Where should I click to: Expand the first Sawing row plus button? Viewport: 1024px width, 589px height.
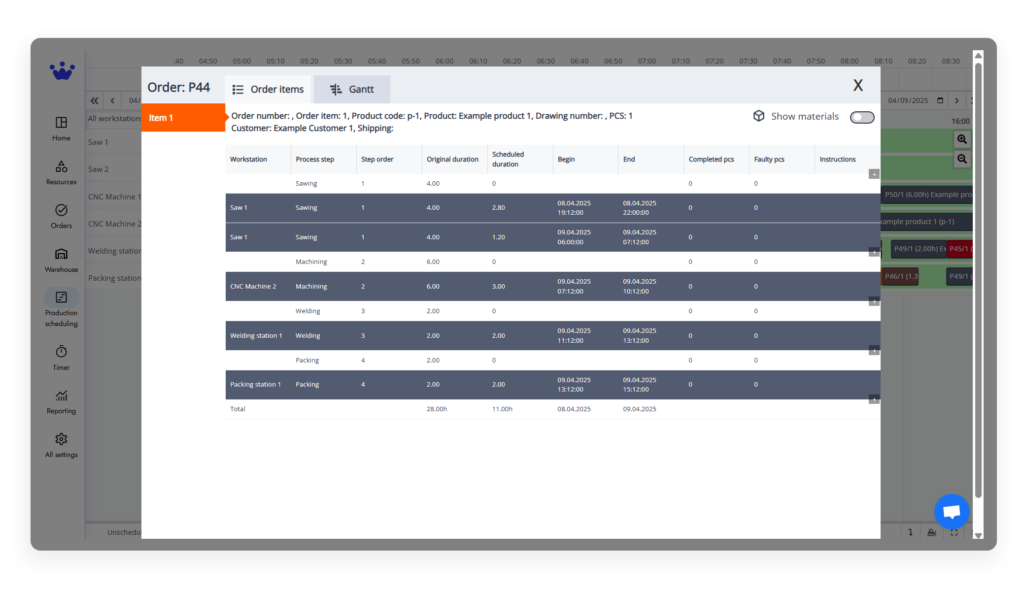point(874,174)
